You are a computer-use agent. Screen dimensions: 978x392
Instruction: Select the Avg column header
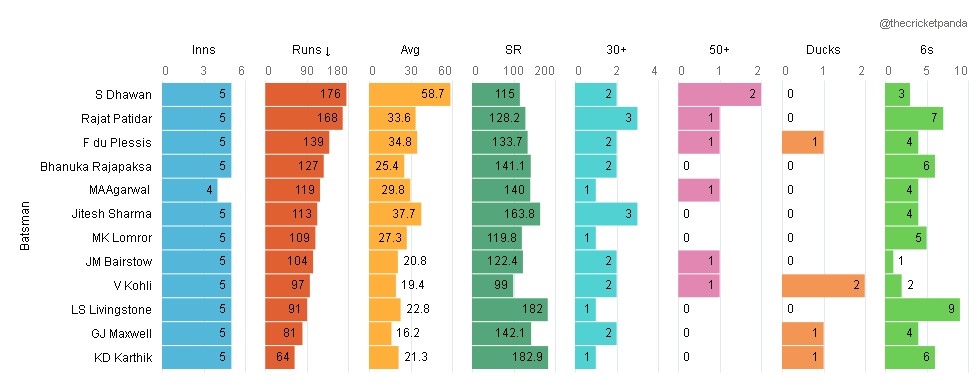coord(410,50)
